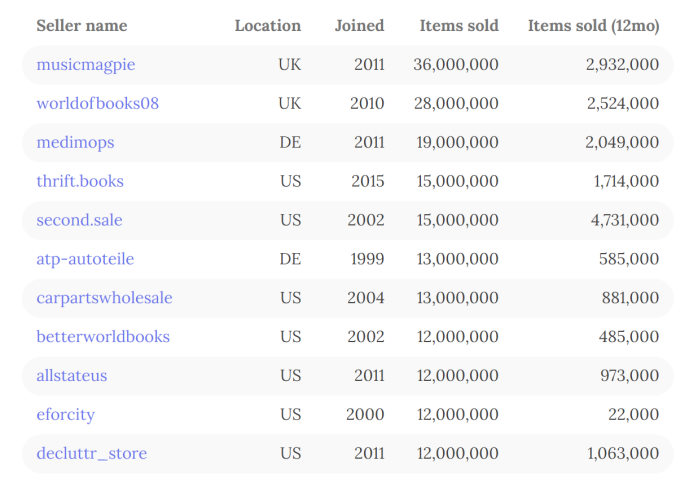Click the Items sold column header
This screenshot has height=480, width=698.
point(458,25)
